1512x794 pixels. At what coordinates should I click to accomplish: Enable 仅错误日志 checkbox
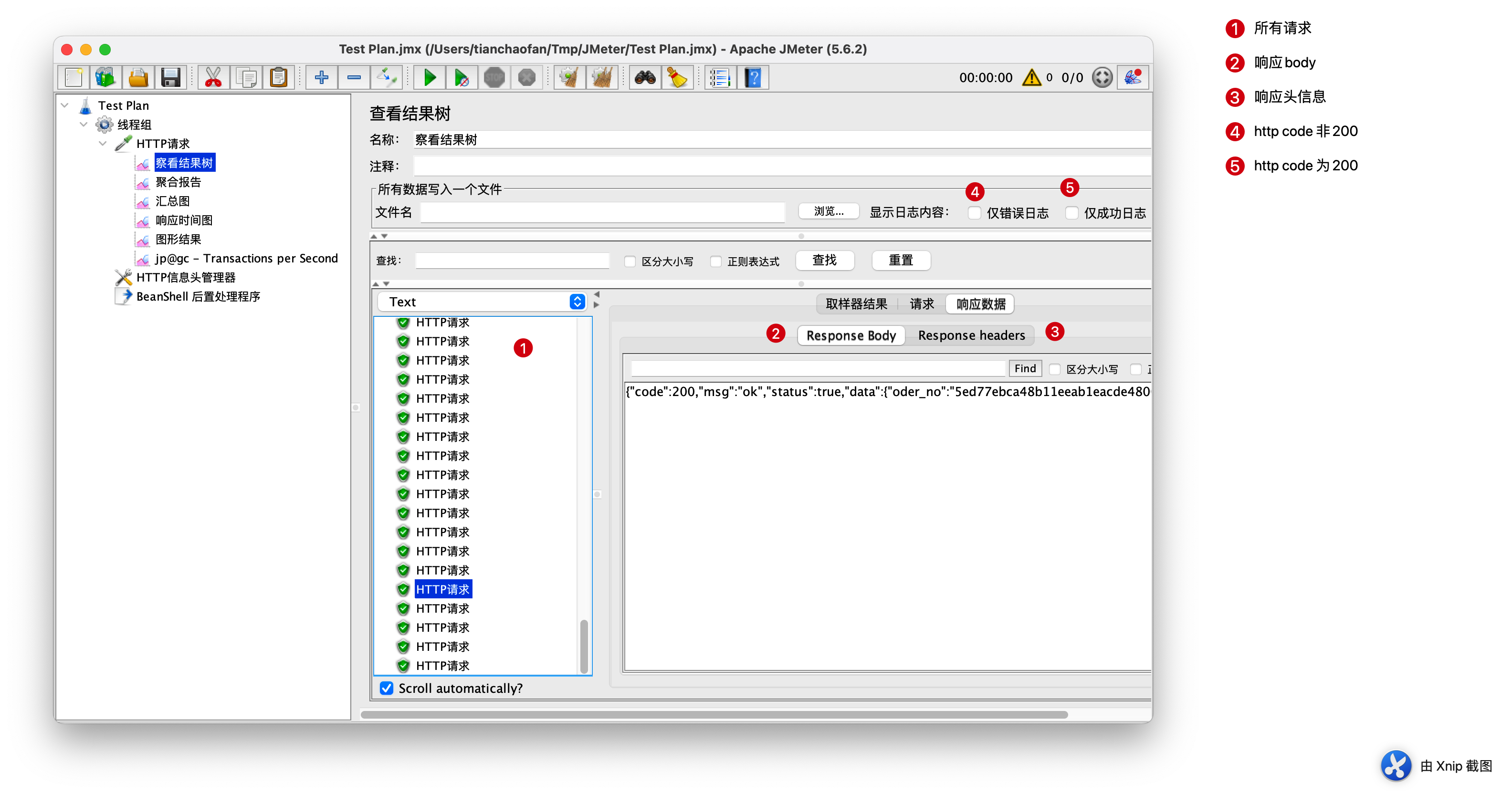(x=974, y=213)
